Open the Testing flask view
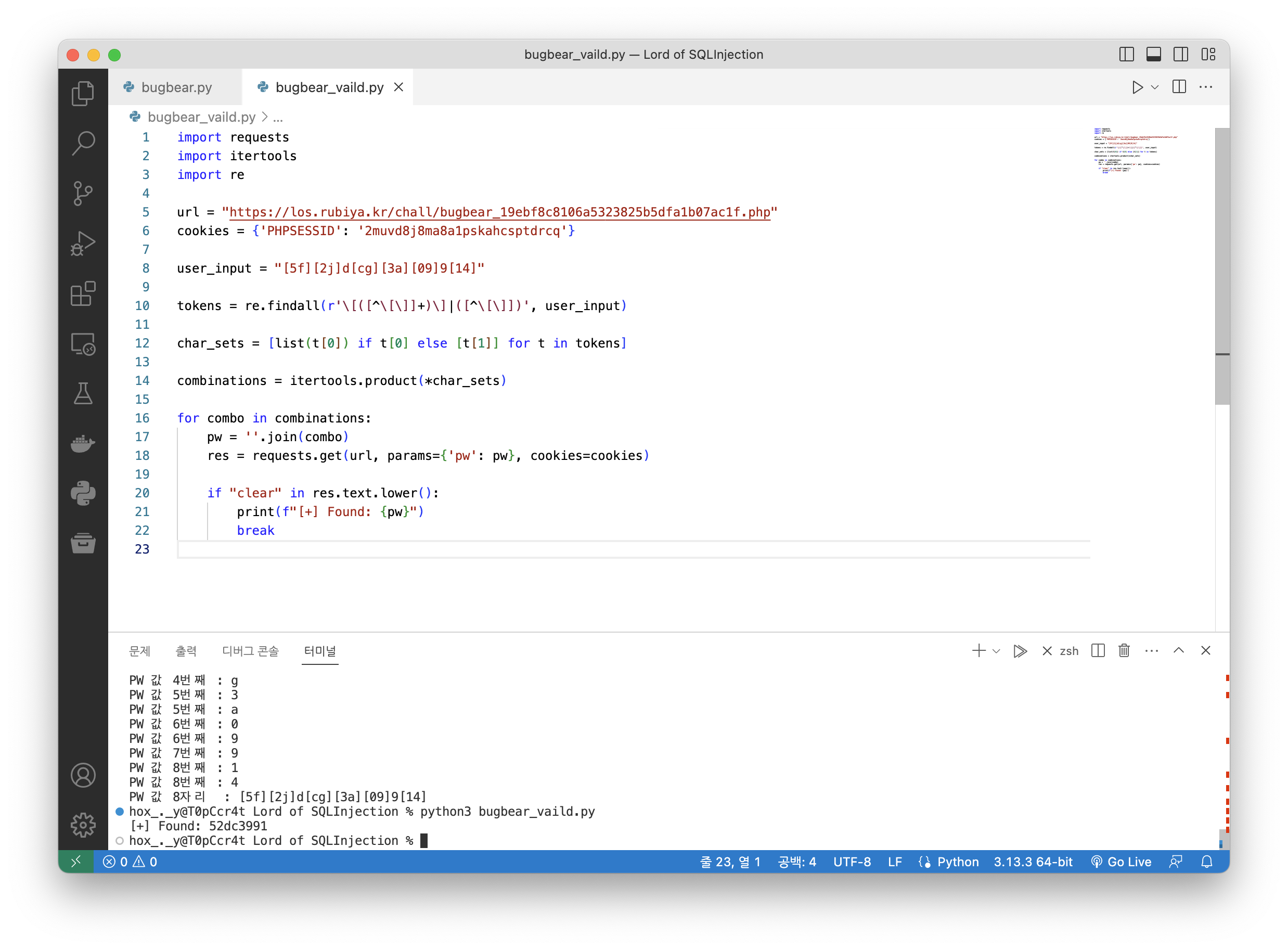 (83, 394)
